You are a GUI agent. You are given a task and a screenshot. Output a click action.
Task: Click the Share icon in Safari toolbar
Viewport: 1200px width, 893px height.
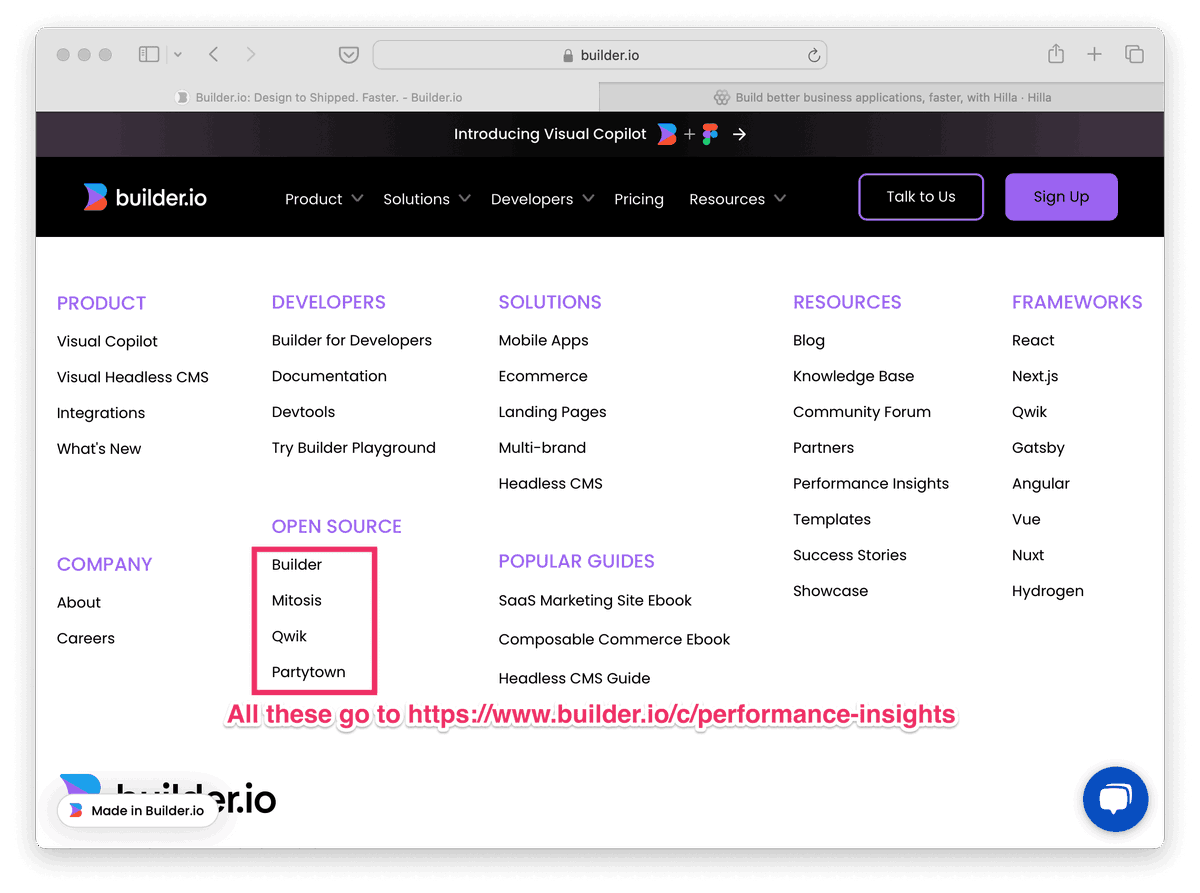[x=1056, y=54]
